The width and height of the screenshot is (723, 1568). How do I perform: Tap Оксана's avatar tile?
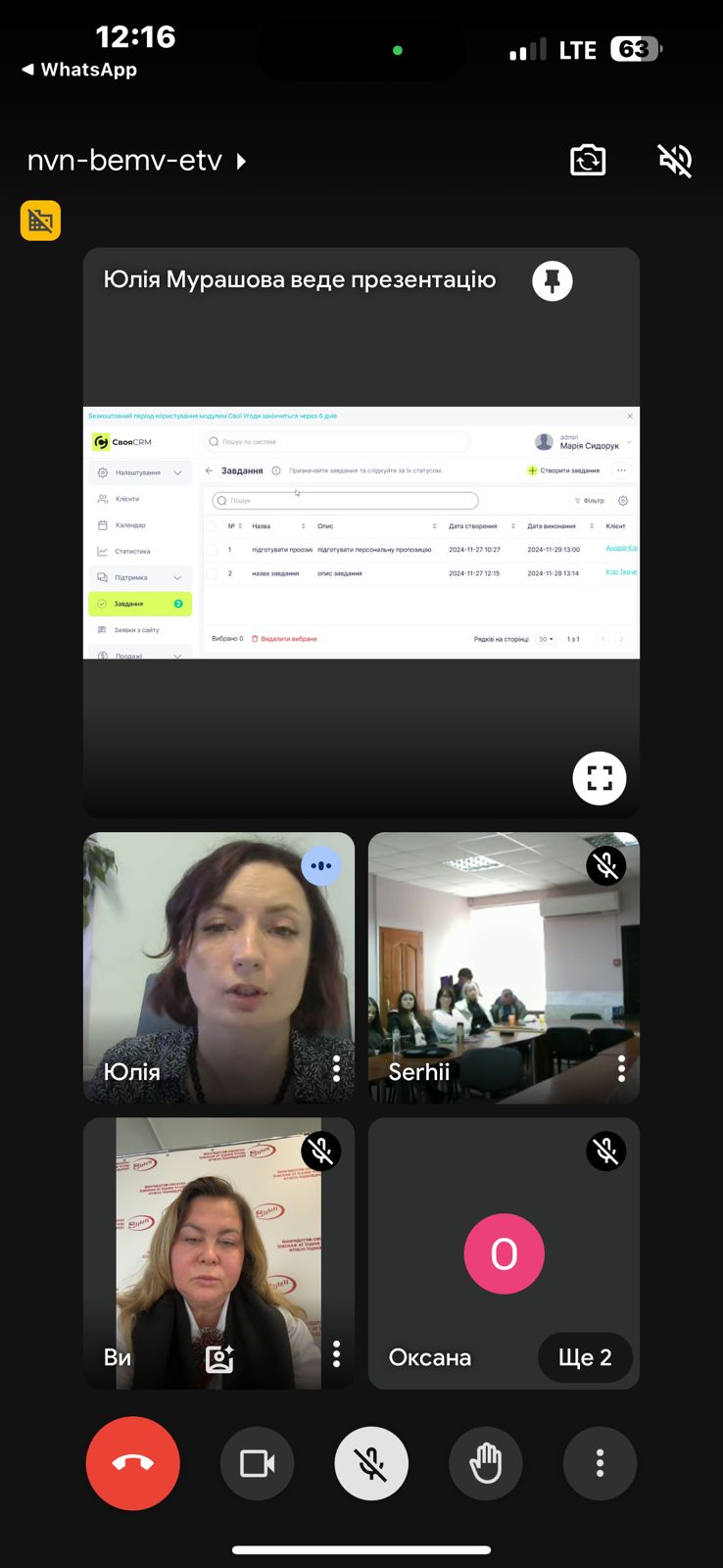pyautogui.click(x=504, y=1253)
